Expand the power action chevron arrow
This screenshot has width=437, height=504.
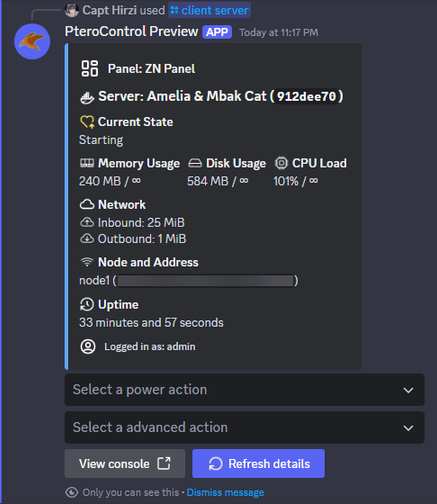click(x=408, y=390)
